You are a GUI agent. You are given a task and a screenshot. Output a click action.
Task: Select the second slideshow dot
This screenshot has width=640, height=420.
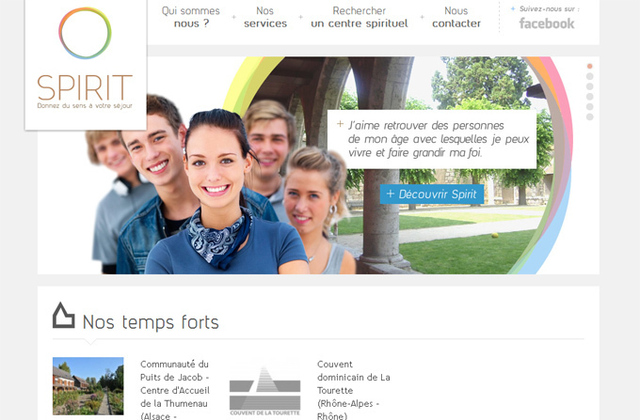pos(589,76)
